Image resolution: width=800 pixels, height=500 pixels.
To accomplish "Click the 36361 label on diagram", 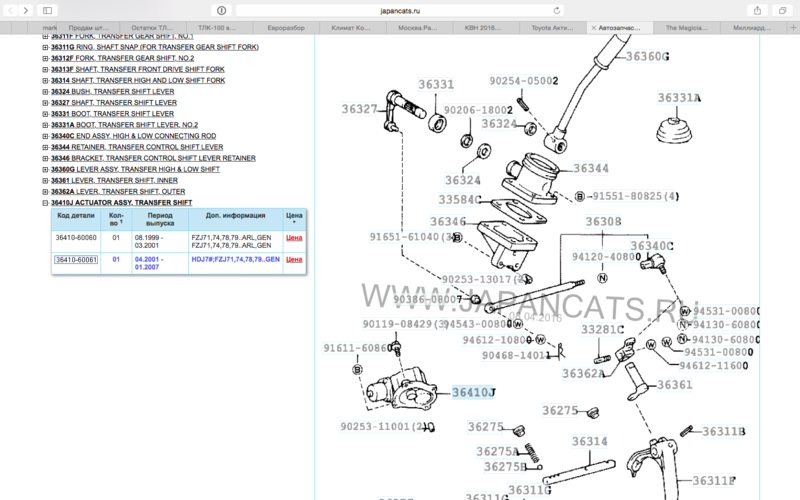I will pyautogui.click(x=674, y=385).
